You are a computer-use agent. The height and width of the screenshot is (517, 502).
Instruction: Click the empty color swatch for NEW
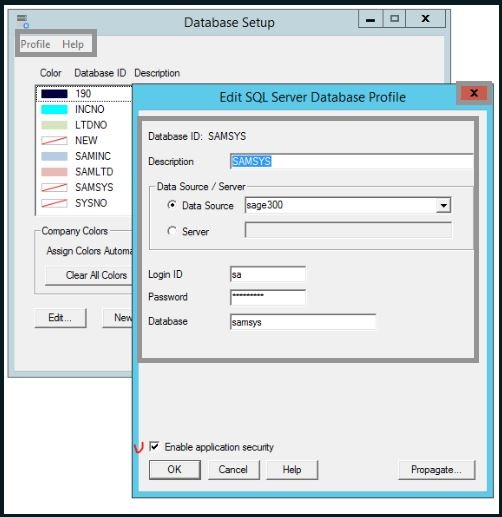(x=54, y=140)
